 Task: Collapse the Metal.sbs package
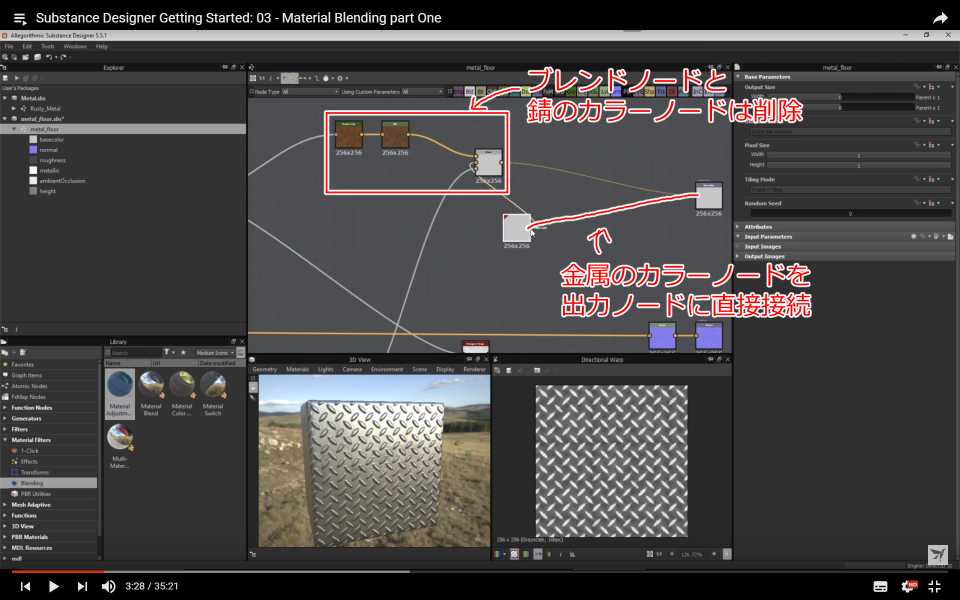5,98
